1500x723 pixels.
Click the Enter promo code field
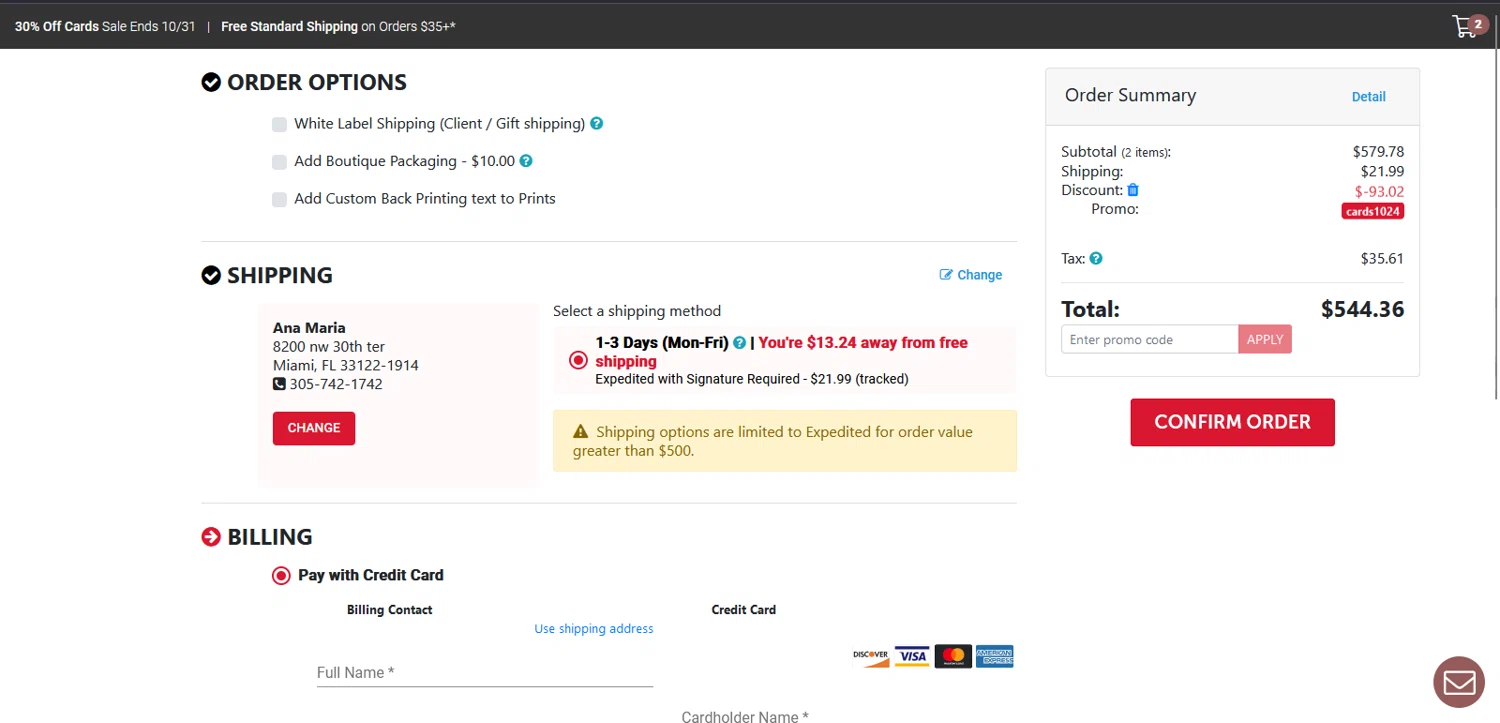[x=1149, y=340]
